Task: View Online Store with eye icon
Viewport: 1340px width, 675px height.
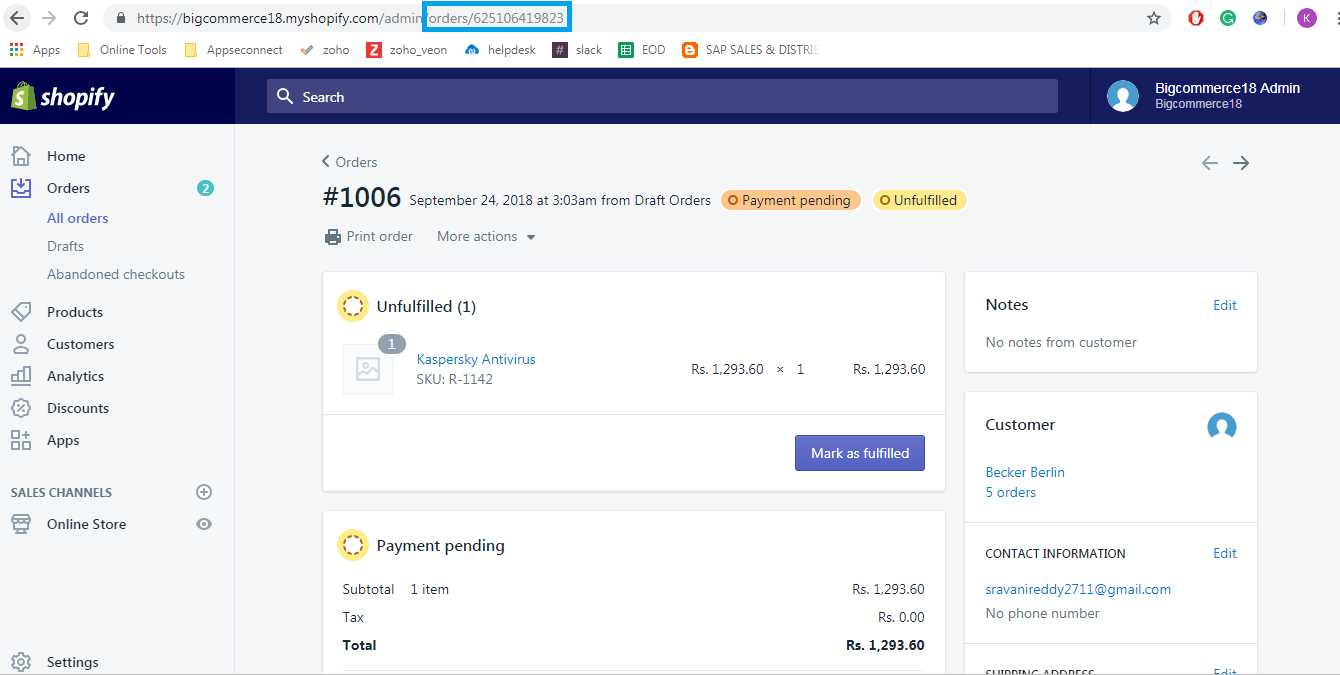Action: click(x=204, y=524)
